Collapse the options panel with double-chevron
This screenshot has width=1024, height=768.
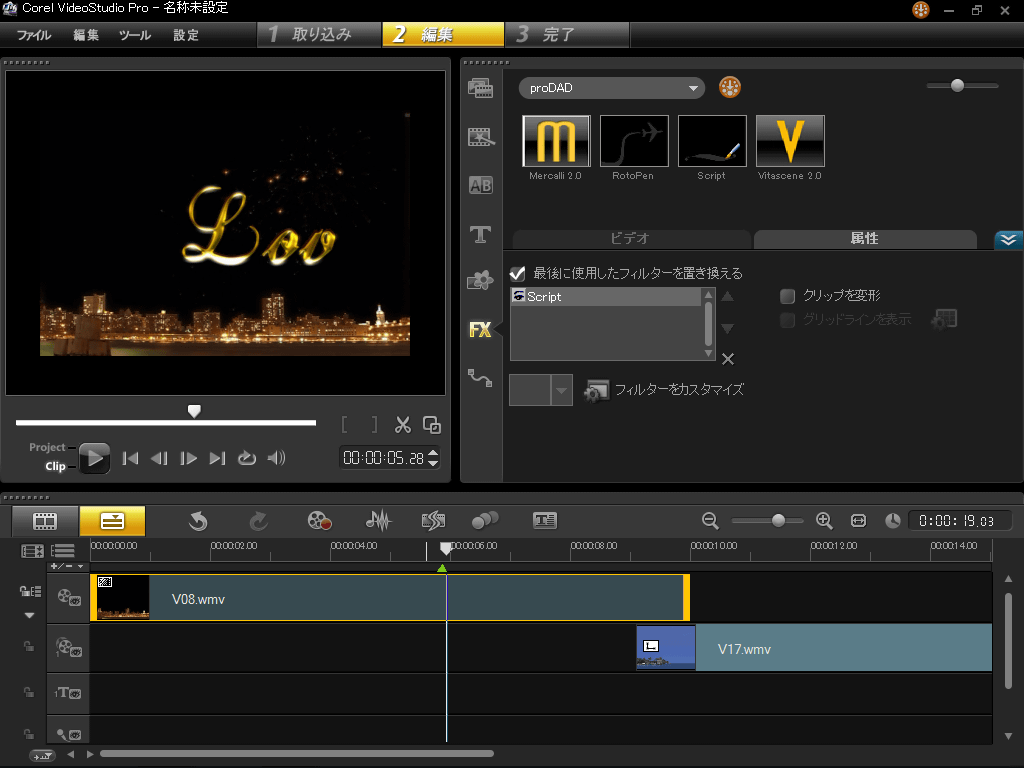(1008, 240)
